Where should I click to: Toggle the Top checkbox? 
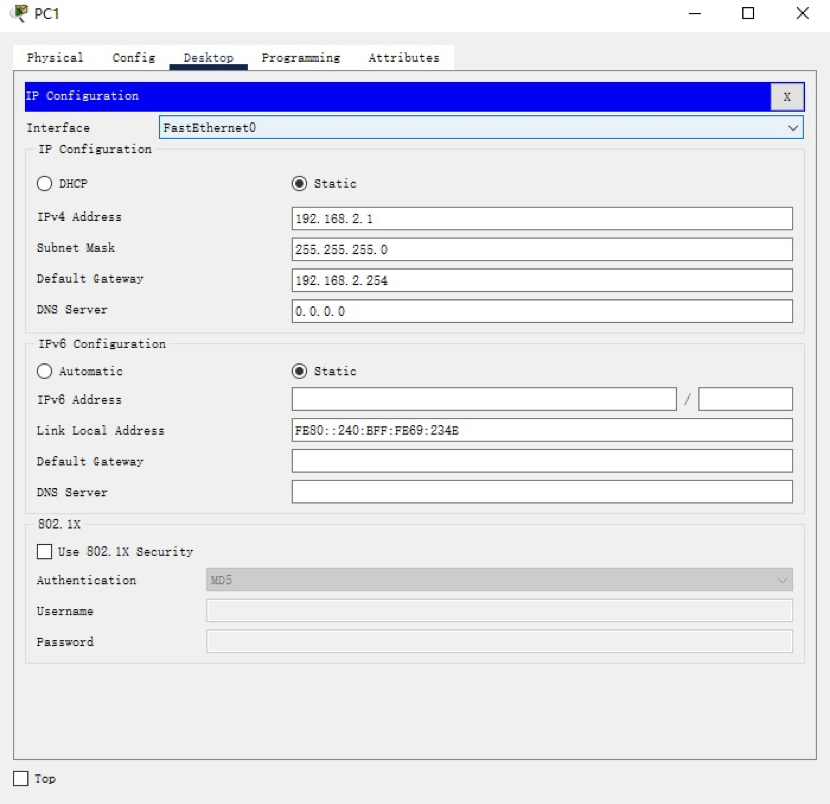coord(21,779)
